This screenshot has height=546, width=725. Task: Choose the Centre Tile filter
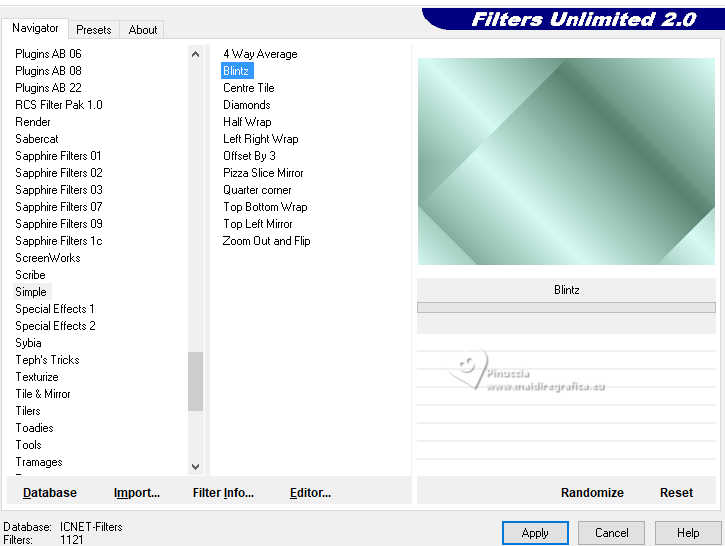pos(249,88)
